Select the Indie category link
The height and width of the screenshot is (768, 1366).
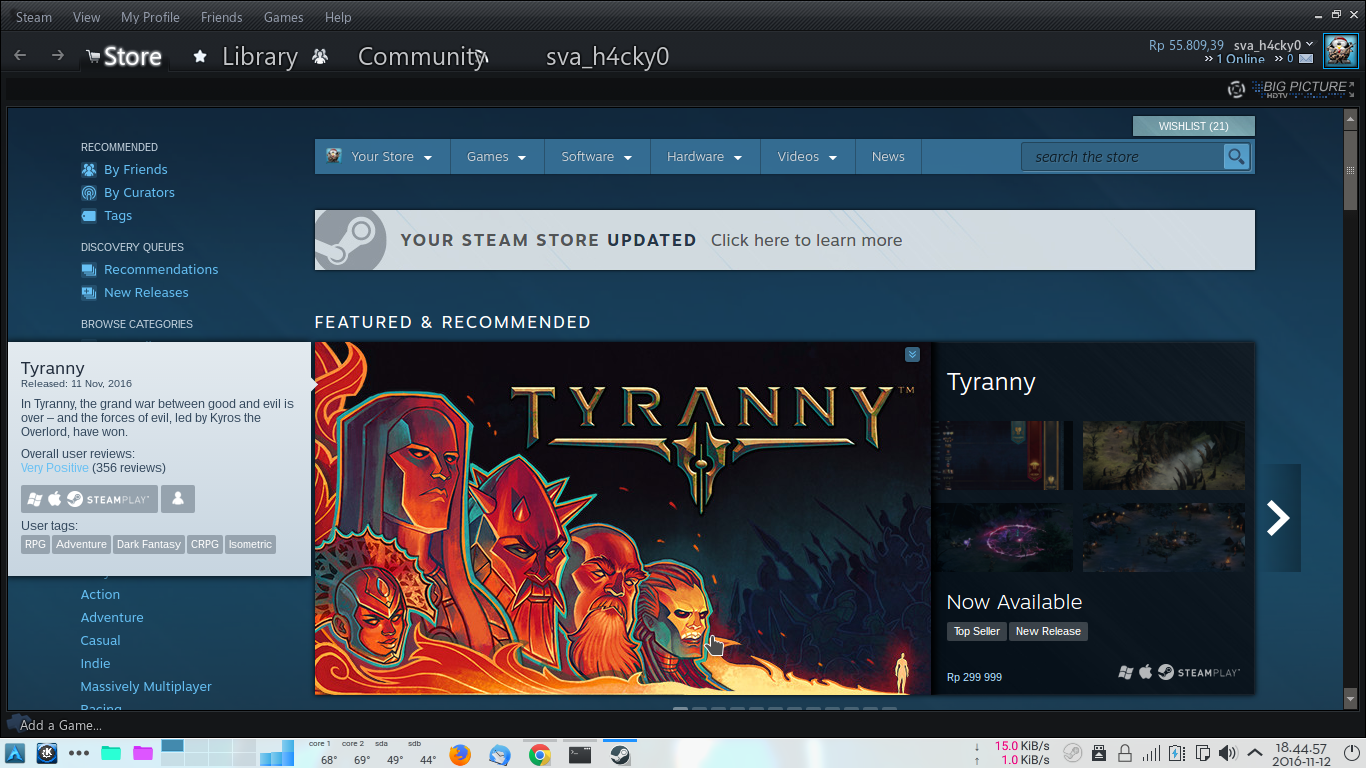click(95, 663)
